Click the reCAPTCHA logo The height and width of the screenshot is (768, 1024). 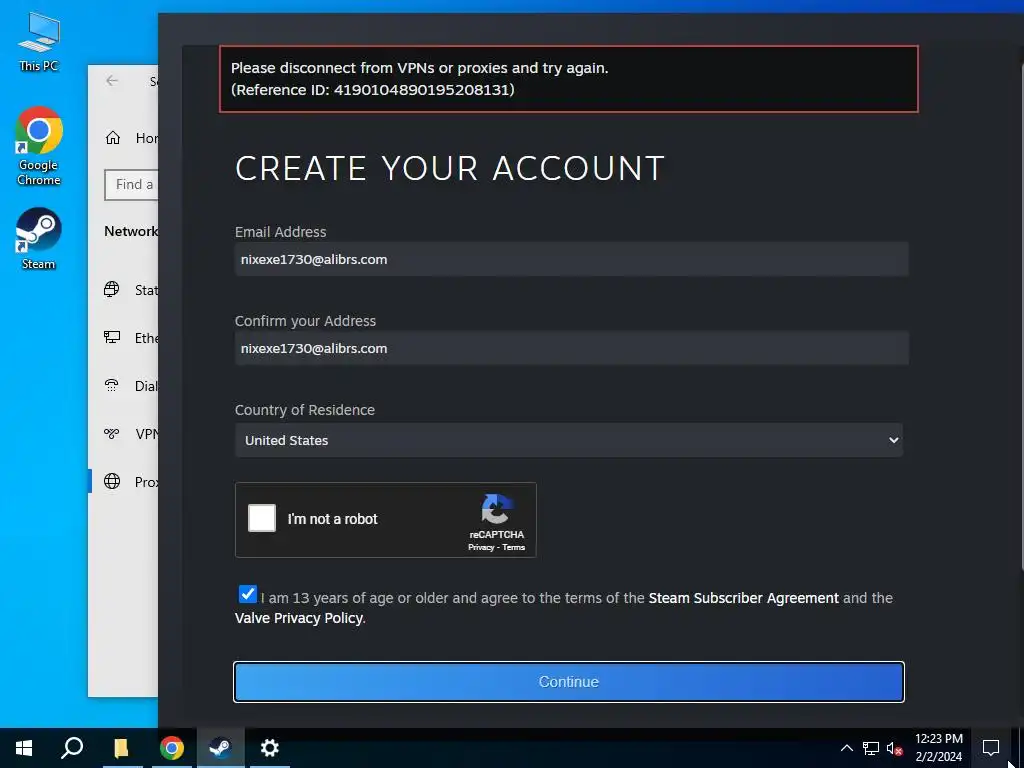click(x=496, y=509)
